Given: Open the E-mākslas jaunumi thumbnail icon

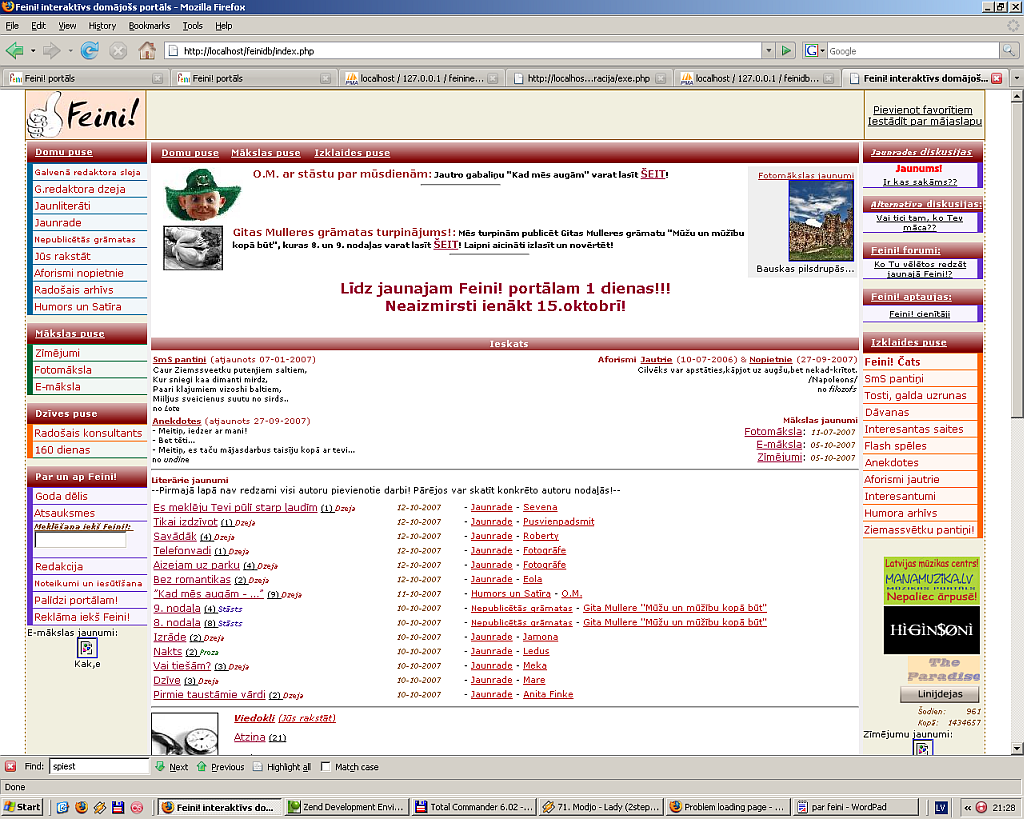Looking at the screenshot, I should coord(87,648).
